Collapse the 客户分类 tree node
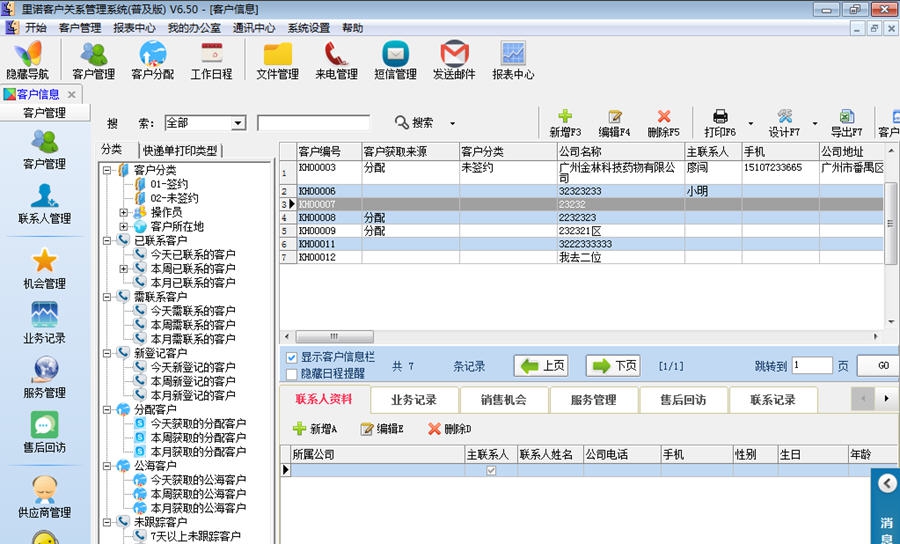 pyautogui.click(x=107, y=171)
